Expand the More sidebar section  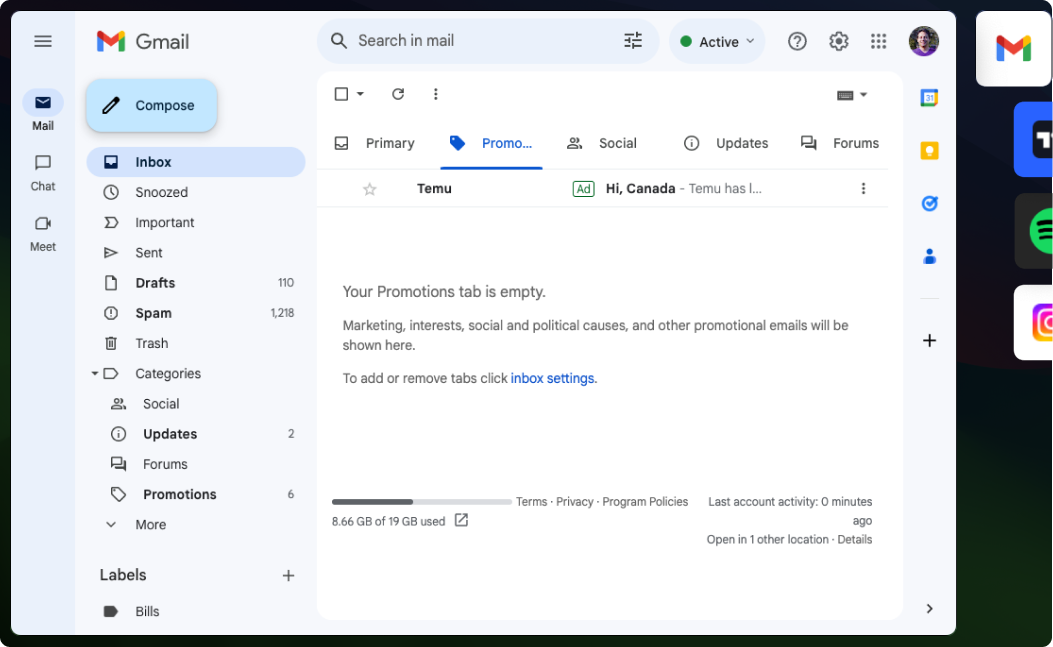click(x=196, y=525)
